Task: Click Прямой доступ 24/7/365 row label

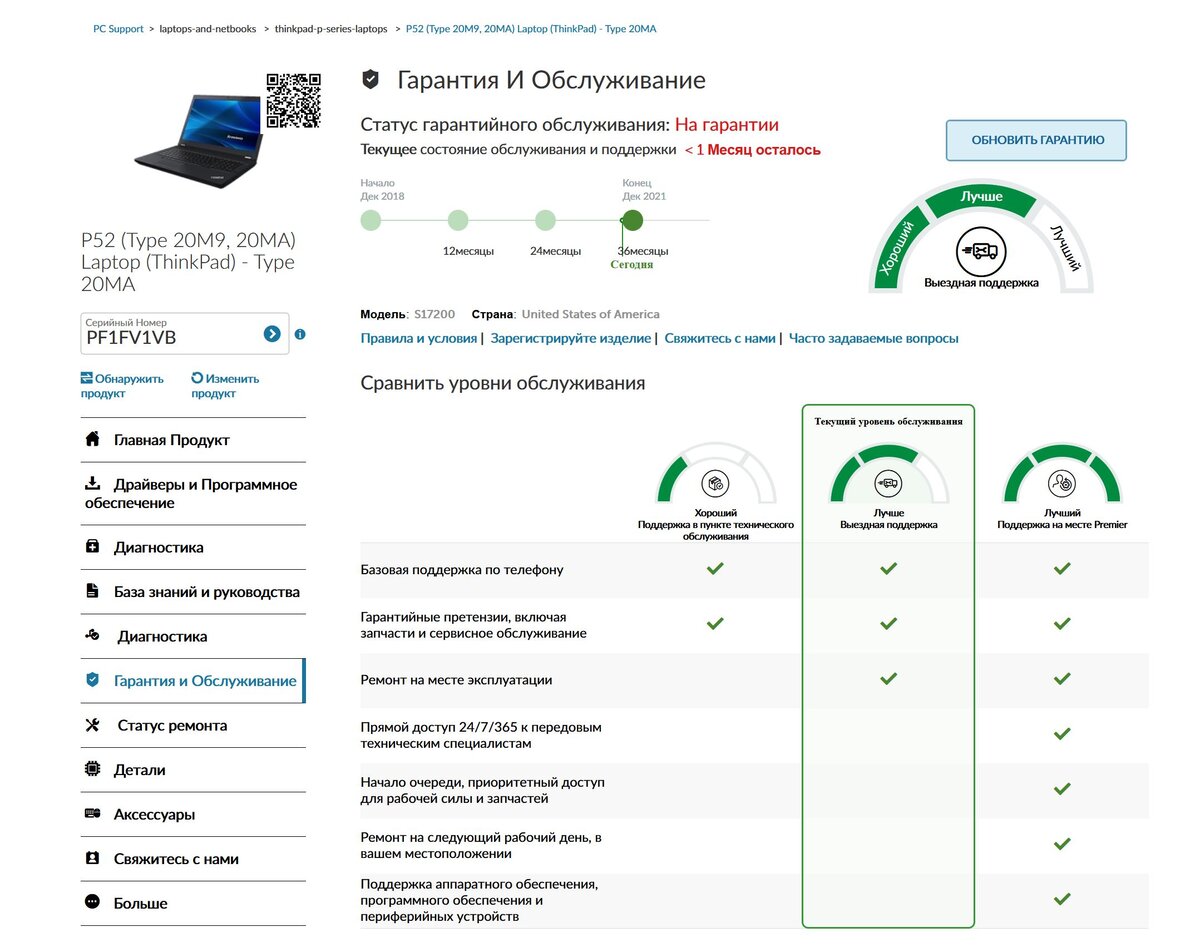Action: point(481,735)
